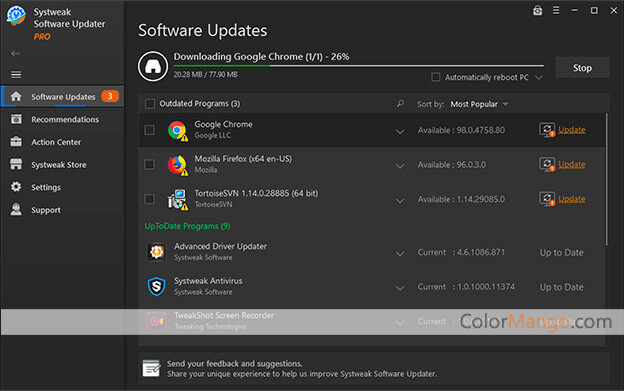Open the Most Popular sort dropdown

[479, 104]
